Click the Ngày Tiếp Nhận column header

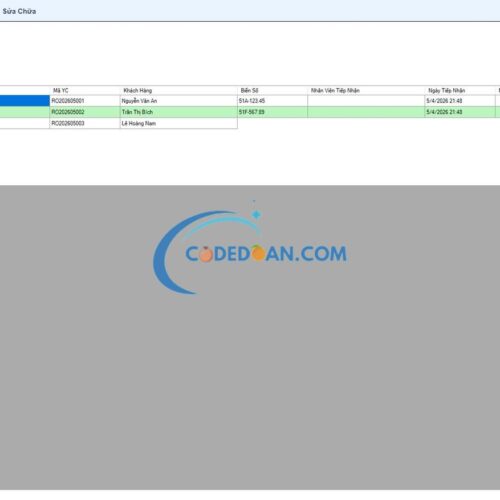[x=460, y=90]
